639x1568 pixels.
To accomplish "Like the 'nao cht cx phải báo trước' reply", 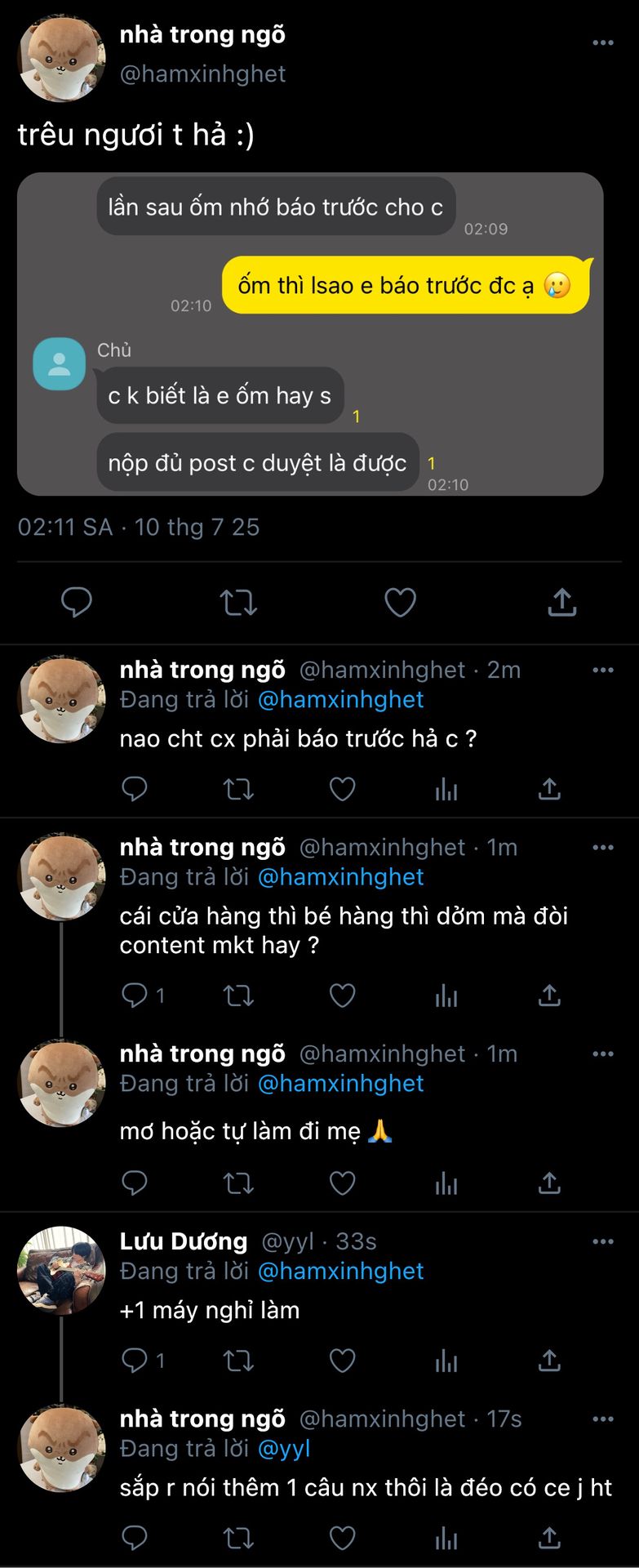I will point(342,789).
